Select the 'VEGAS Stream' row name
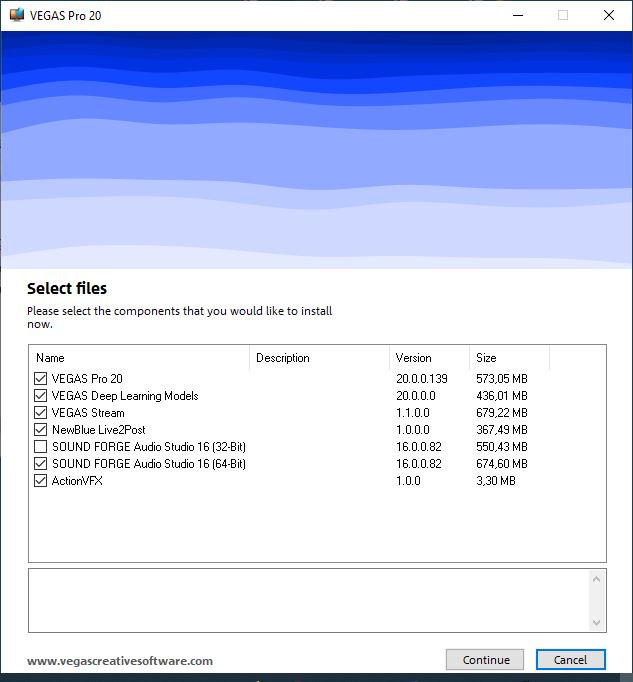The width and height of the screenshot is (633, 682). 88,412
